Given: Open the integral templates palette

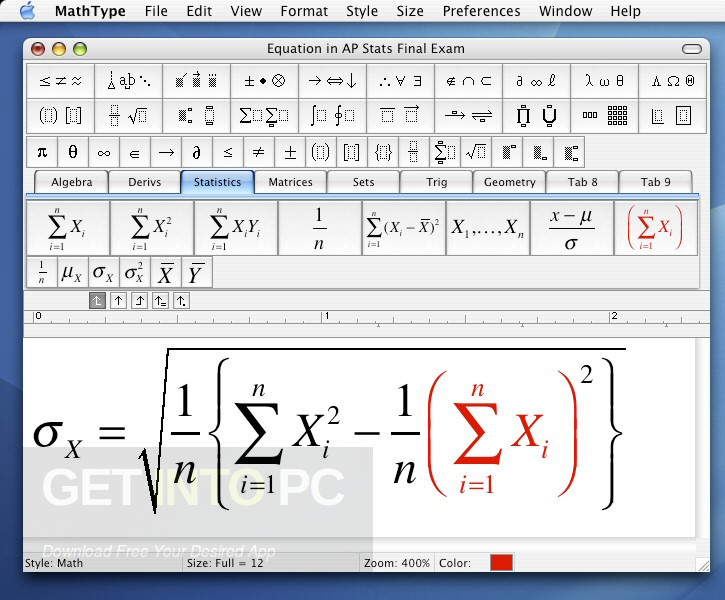Looking at the screenshot, I should tap(332, 116).
